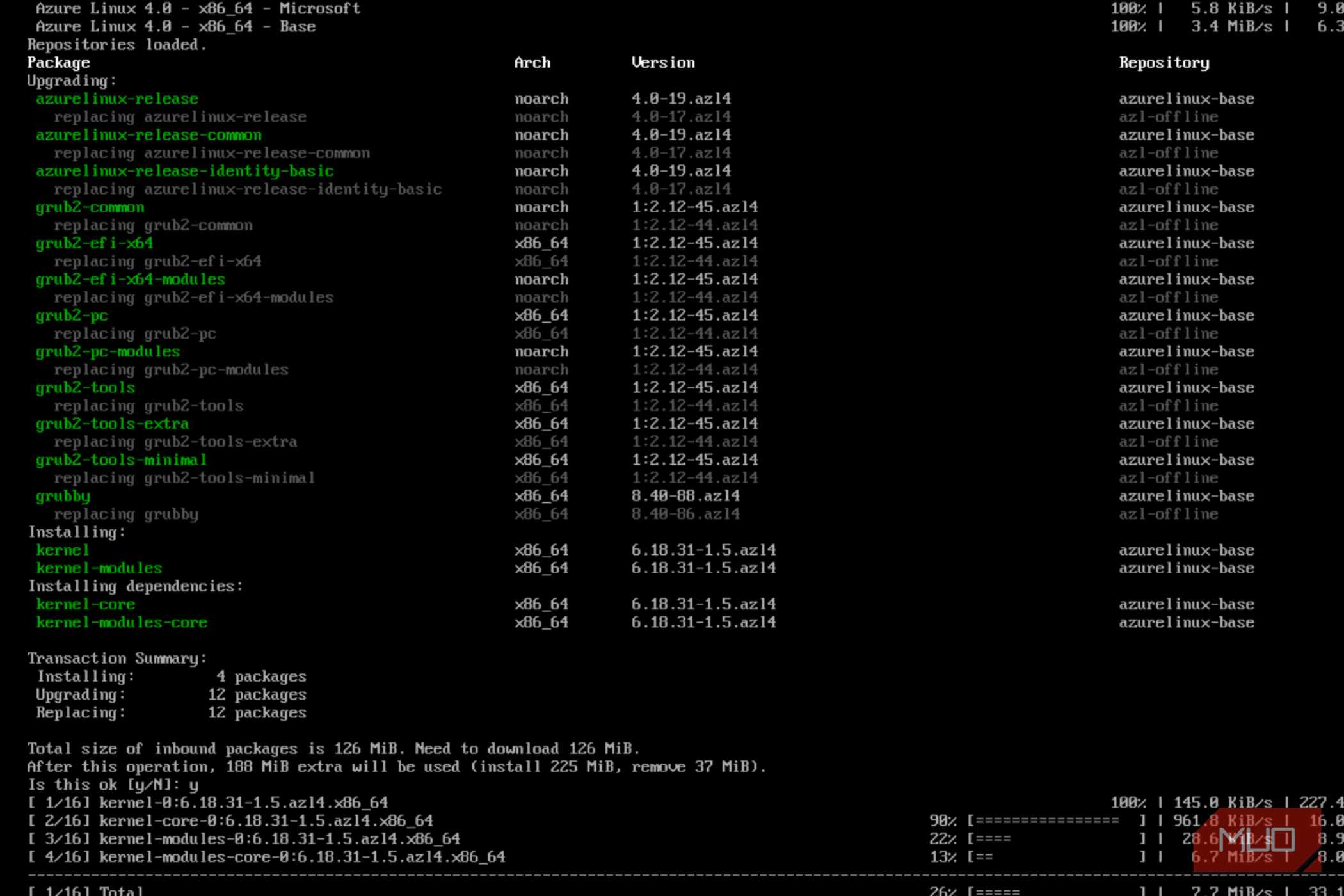The height and width of the screenshot is (896, 1344).
Task: Click the grub2-efi-x64 package name
Action: tap(95, 243)
